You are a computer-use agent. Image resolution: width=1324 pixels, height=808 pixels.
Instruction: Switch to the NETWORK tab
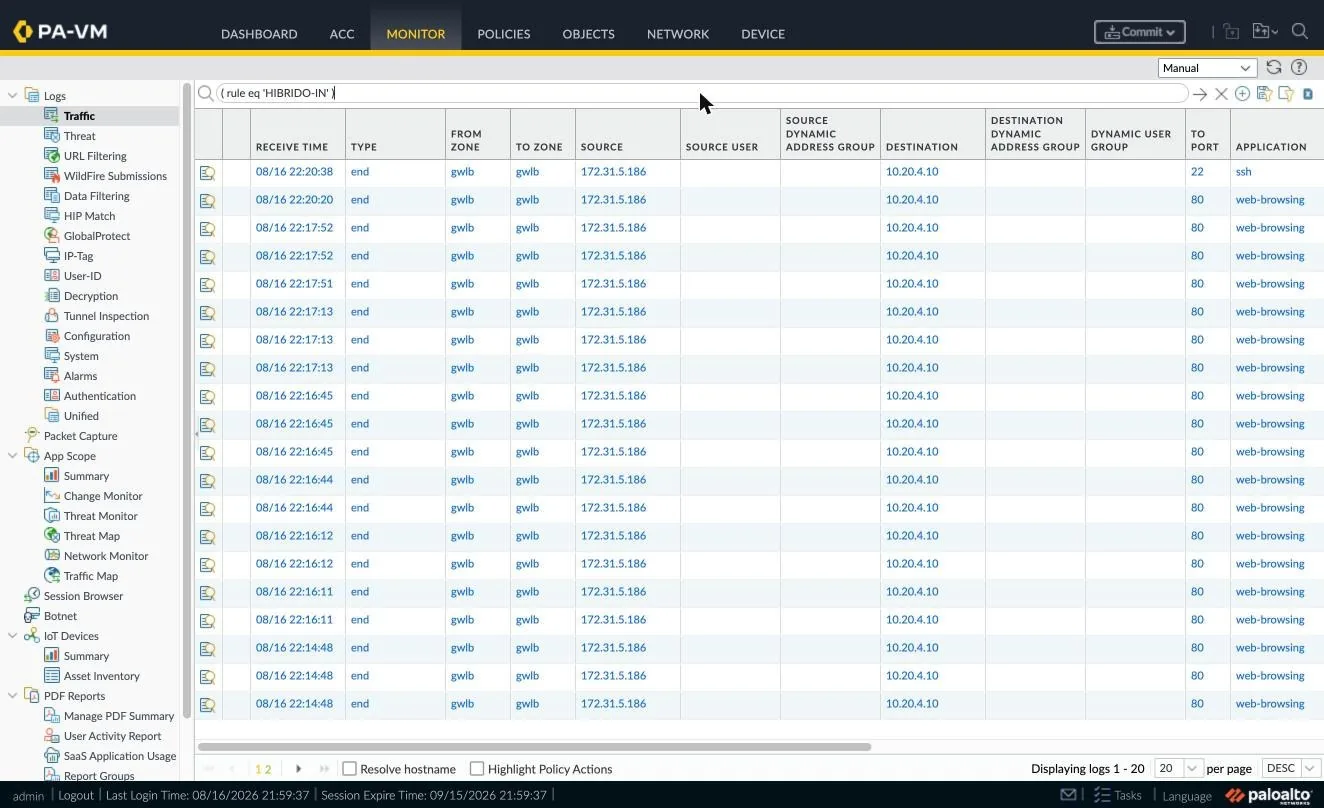pos(678,33)
